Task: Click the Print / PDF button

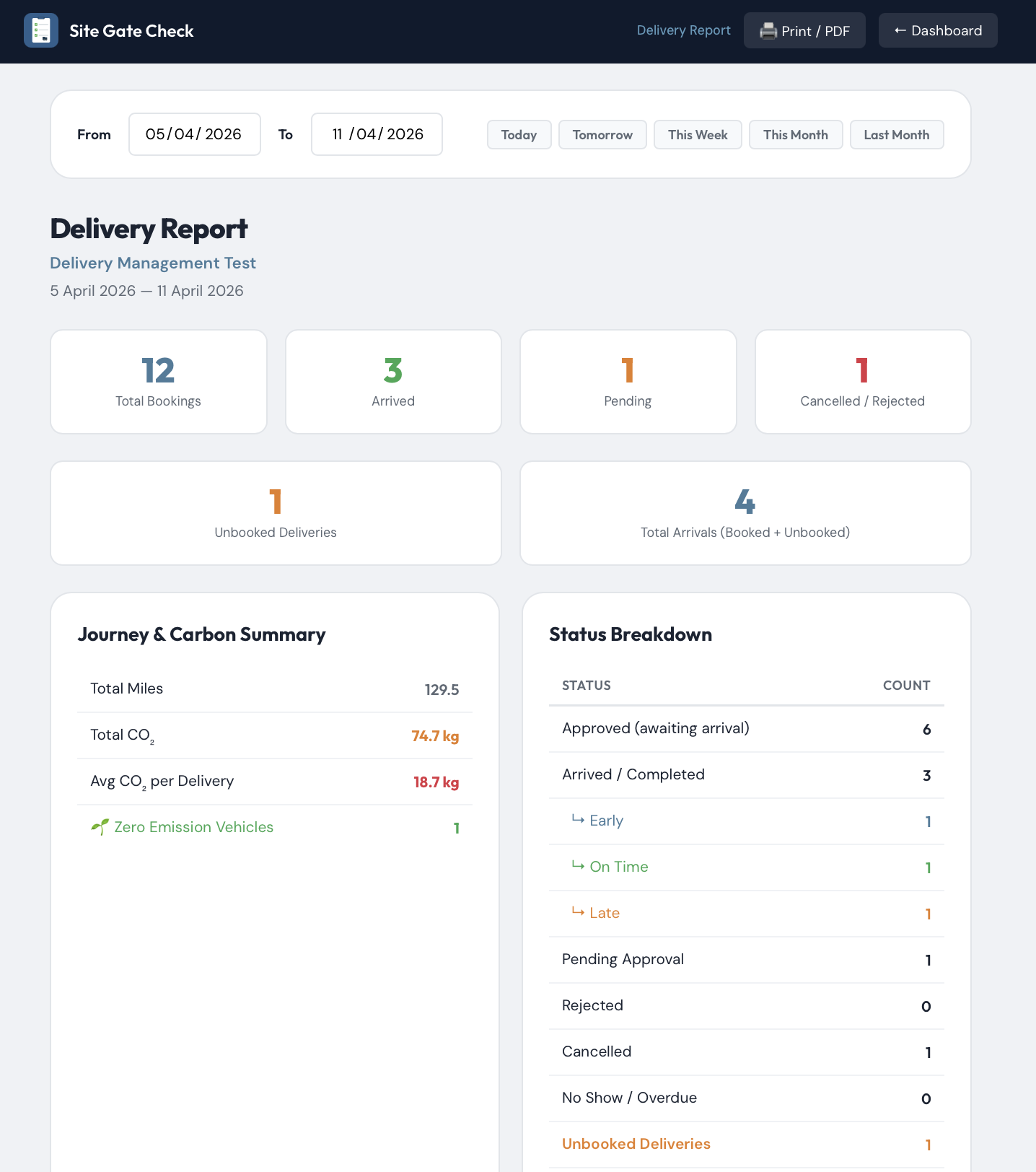Action: click(x=804, y=31)
